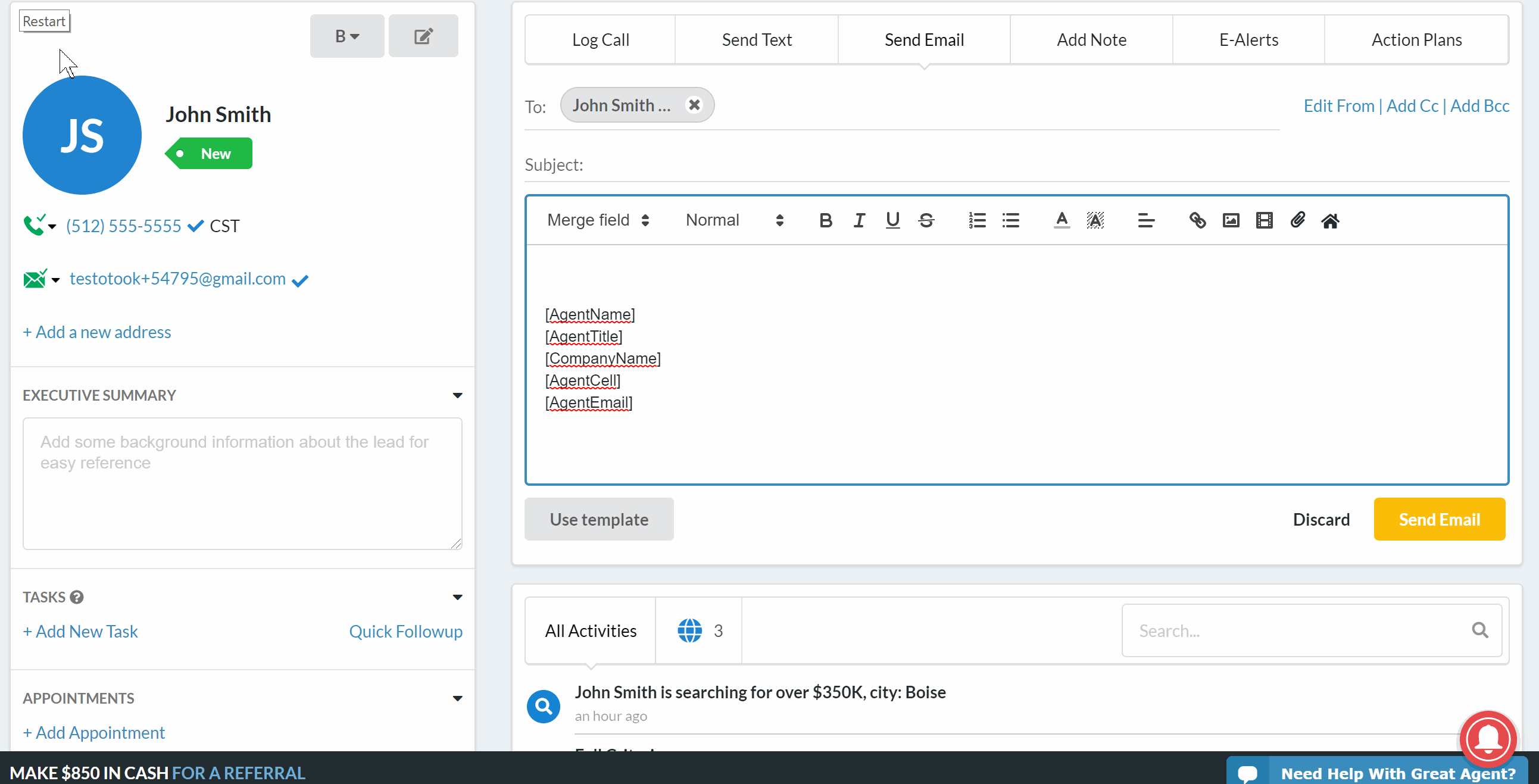Image resolution: width=1539 pixels, height=784 pixels.
Task: Click the insert video film icon
Action: [1263, 220]
